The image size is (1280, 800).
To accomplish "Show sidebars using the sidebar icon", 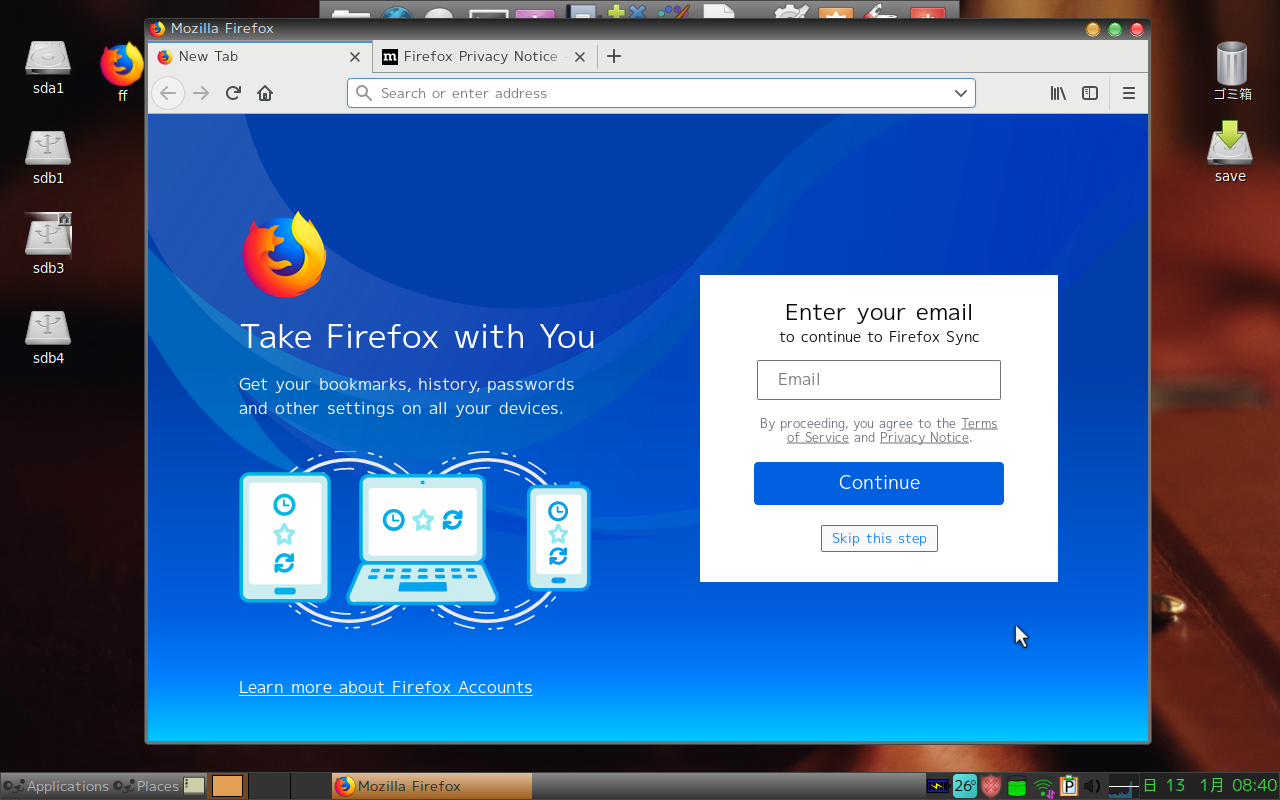I will [x=1090, y=93].
